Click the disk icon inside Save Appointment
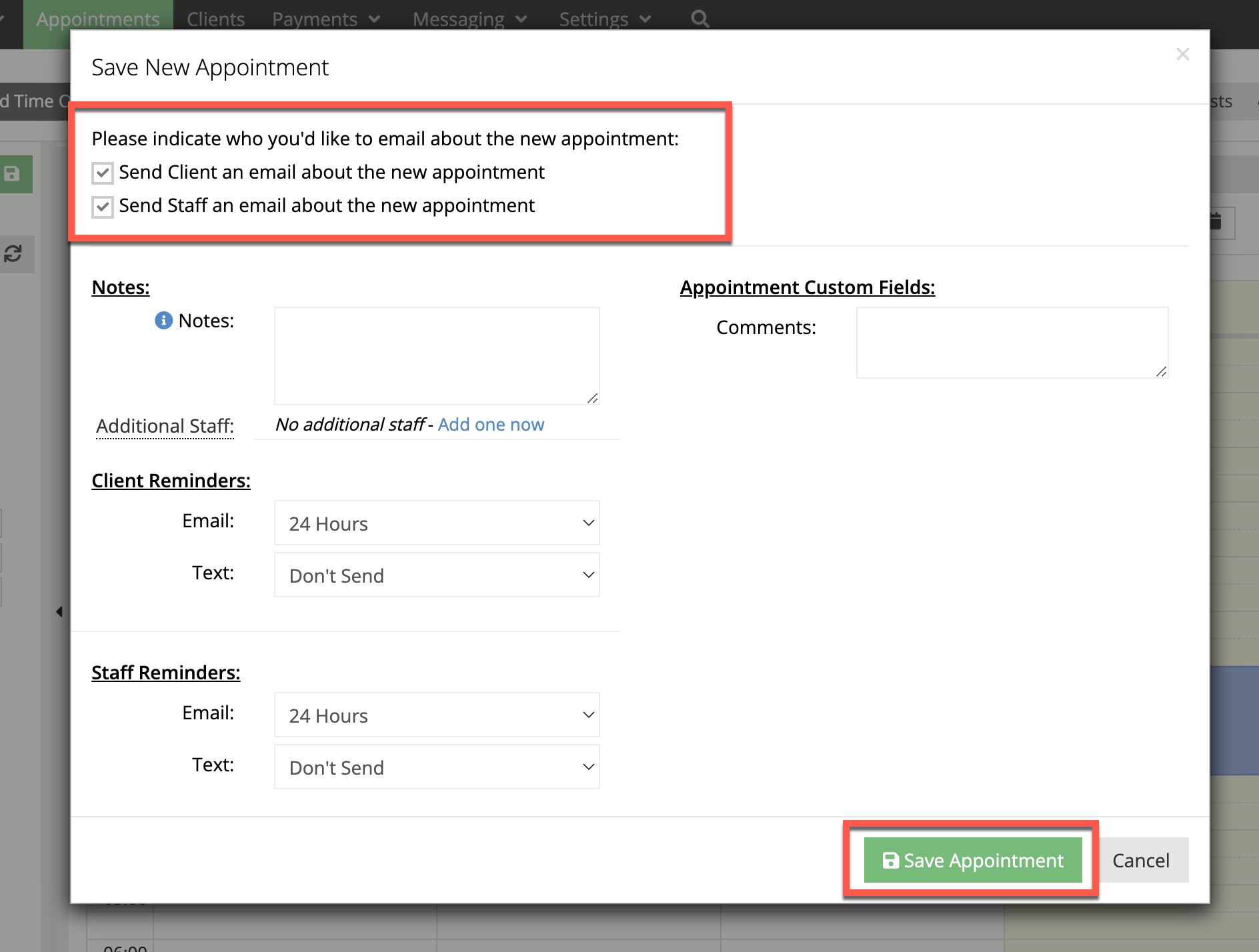 tap(890, 860)
